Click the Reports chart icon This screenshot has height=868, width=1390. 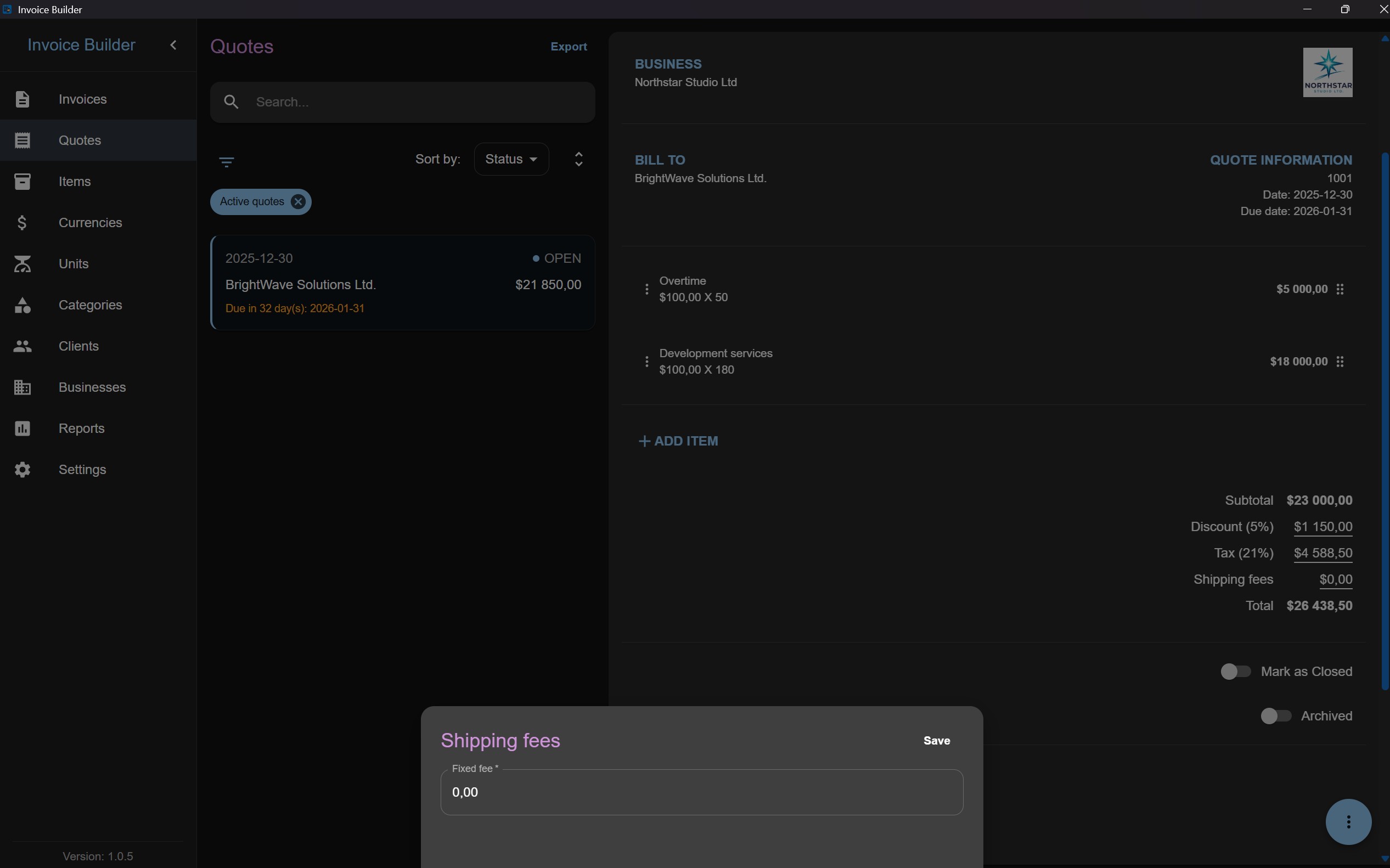[22, 429]
